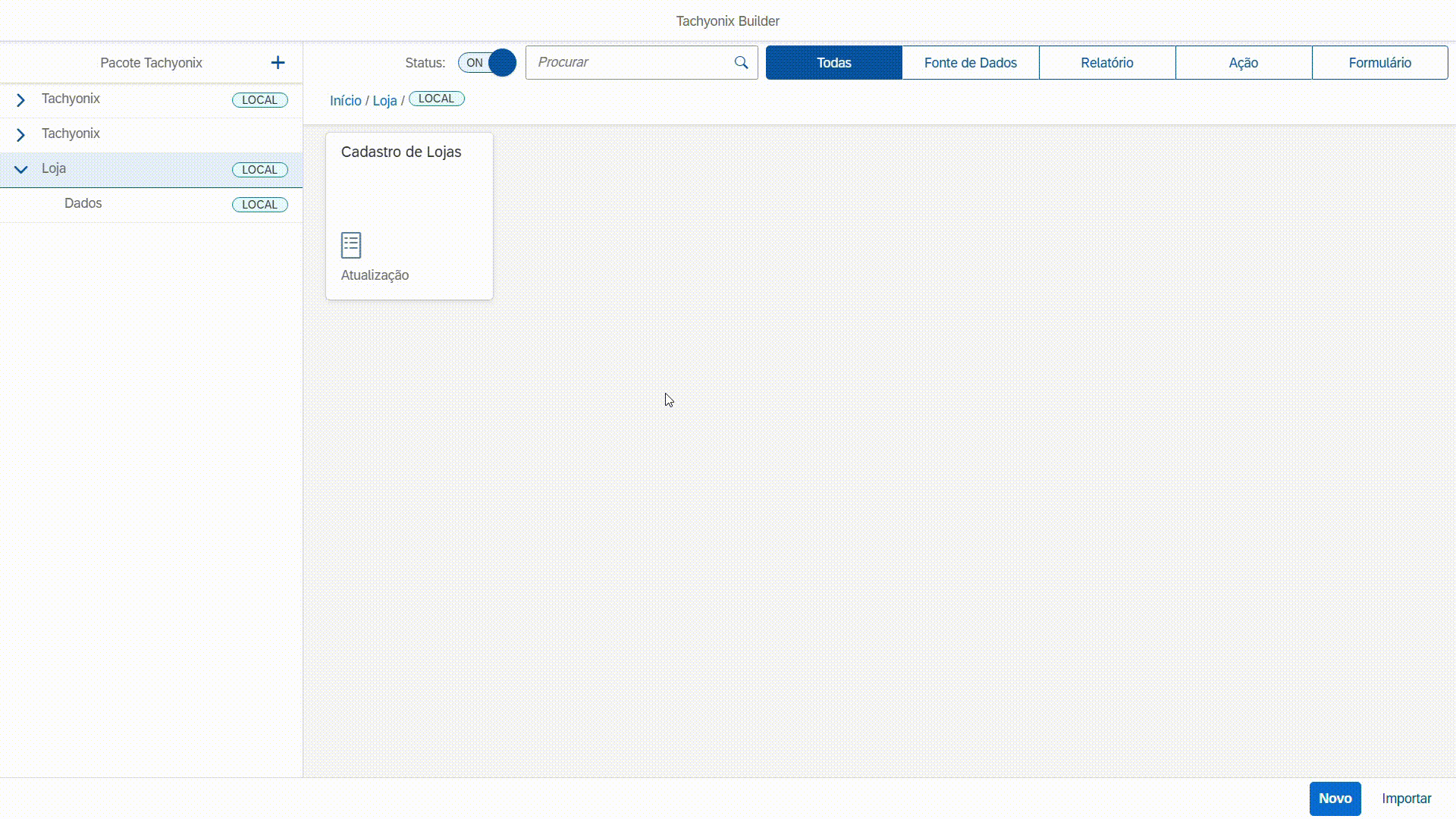
Task: Click the form icon on Cadastro de Lojas card
Action: 351,245
